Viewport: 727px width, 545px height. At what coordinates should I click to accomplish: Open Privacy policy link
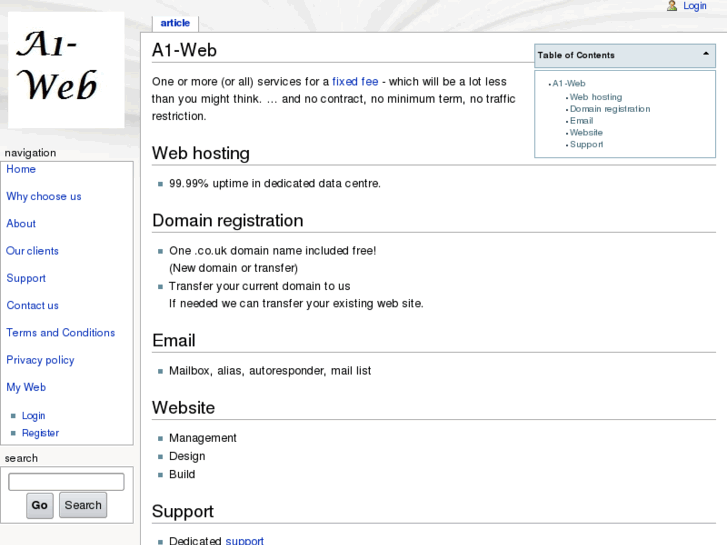click(40, 360)
